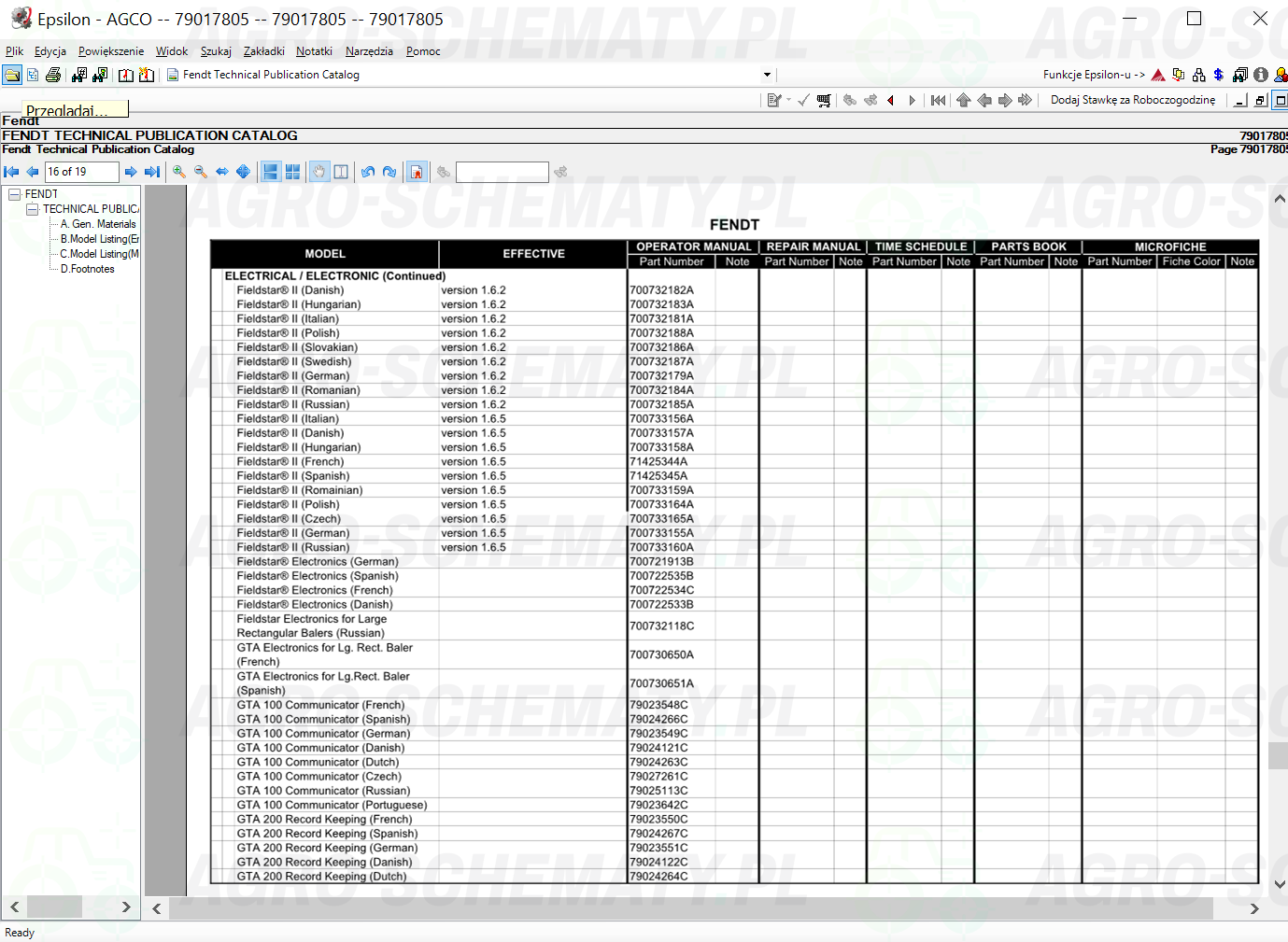Open the shopping cart icon
1288x942 pixels.
[x=824, y=100]
